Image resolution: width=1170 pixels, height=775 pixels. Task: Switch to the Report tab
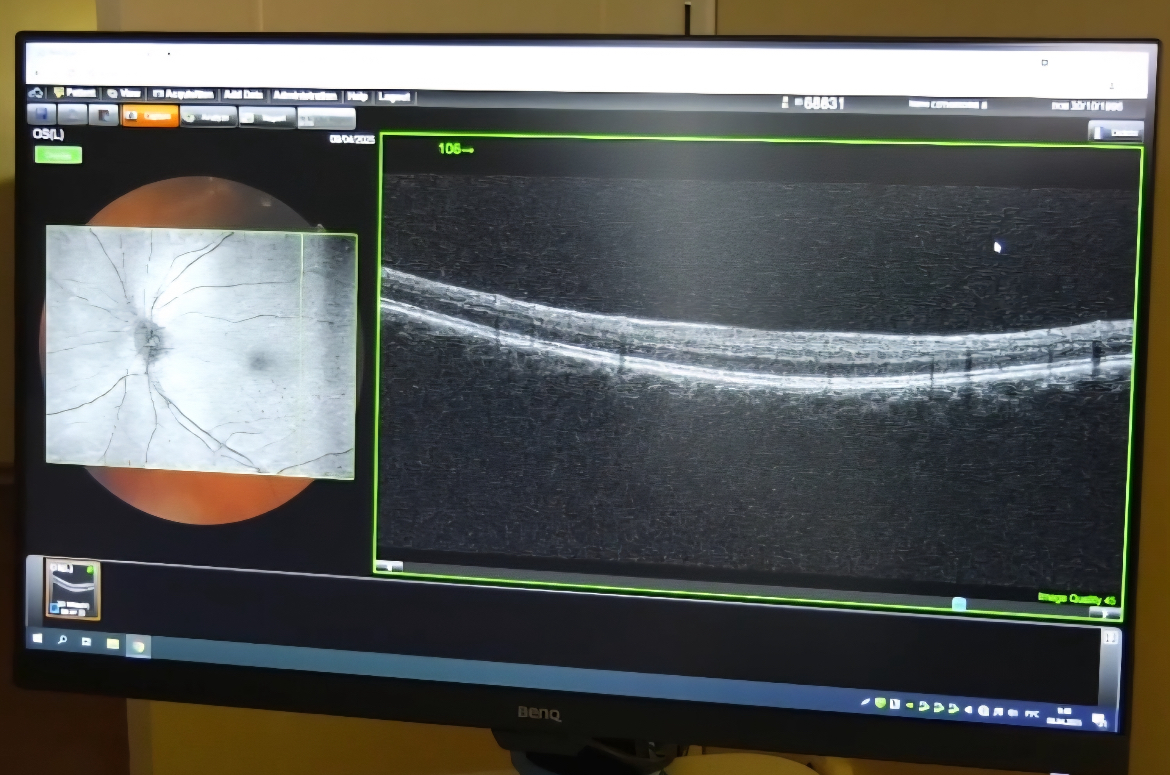267,118
